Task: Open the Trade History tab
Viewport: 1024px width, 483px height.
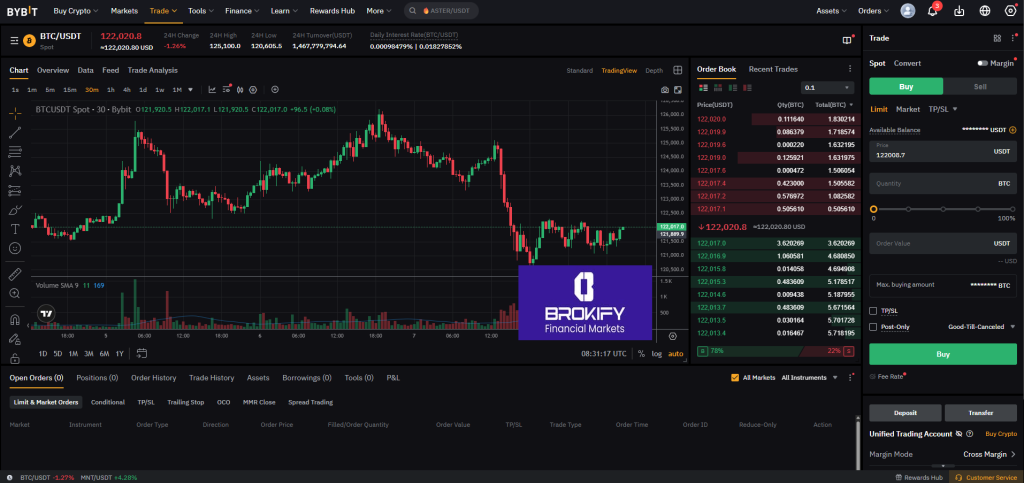Action: click(x=211, y=378)
